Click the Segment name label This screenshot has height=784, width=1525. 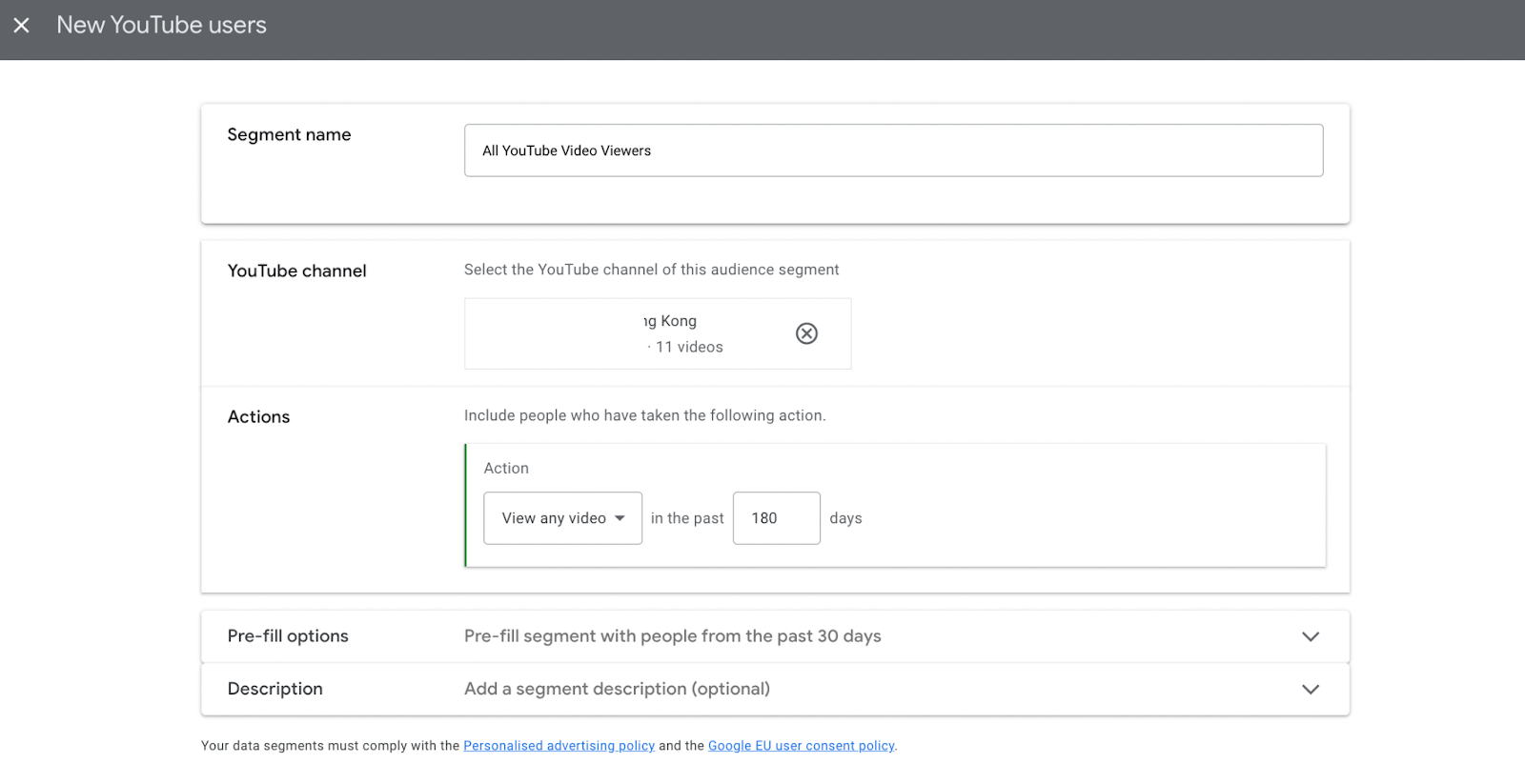(x=289, y=134)
